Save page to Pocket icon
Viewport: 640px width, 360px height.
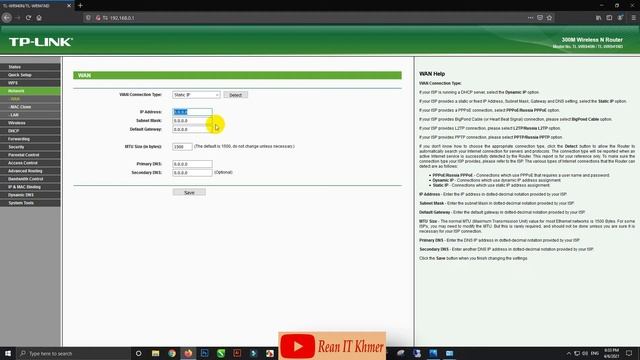coord(540,18)
